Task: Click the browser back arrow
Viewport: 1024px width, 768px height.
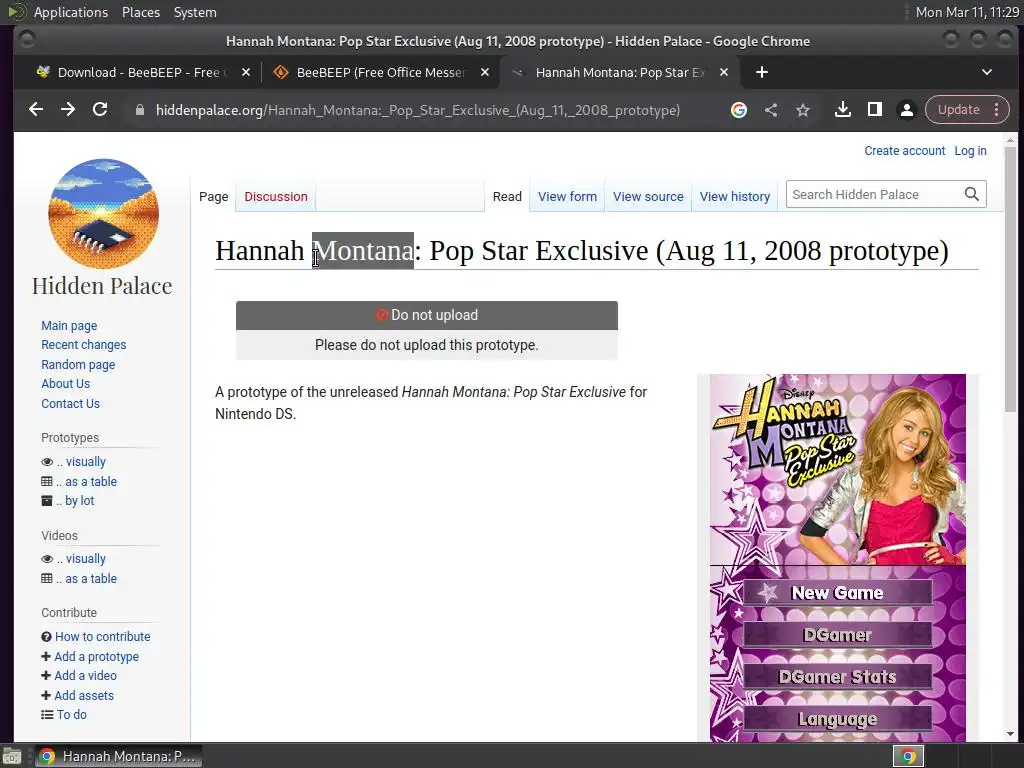Action: (36, 110)
